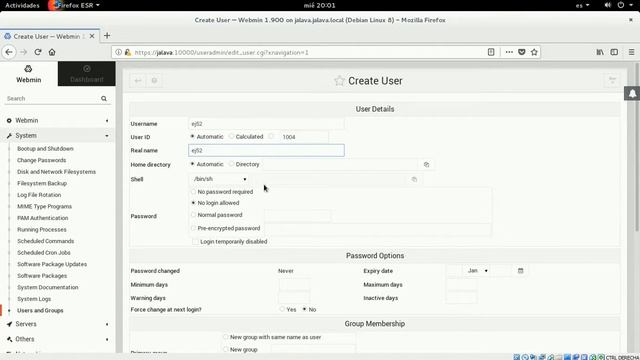This screenshot has height=360, width=640.
Task: Open the site information icon in address bar
Action: pyautogui.click(x=118, y=52)
